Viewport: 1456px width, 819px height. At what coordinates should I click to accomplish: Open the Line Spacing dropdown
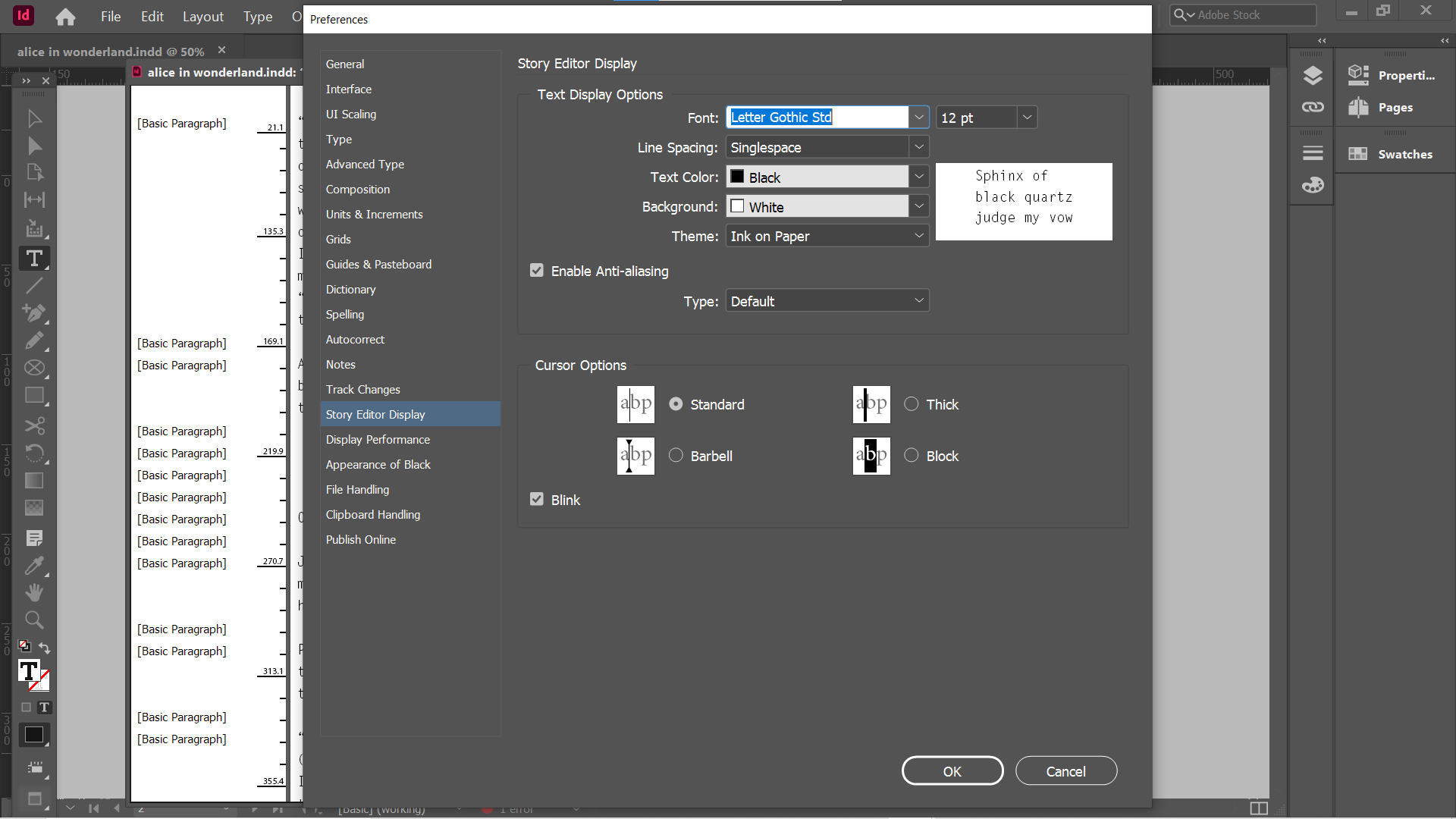[x=918, y=146]
